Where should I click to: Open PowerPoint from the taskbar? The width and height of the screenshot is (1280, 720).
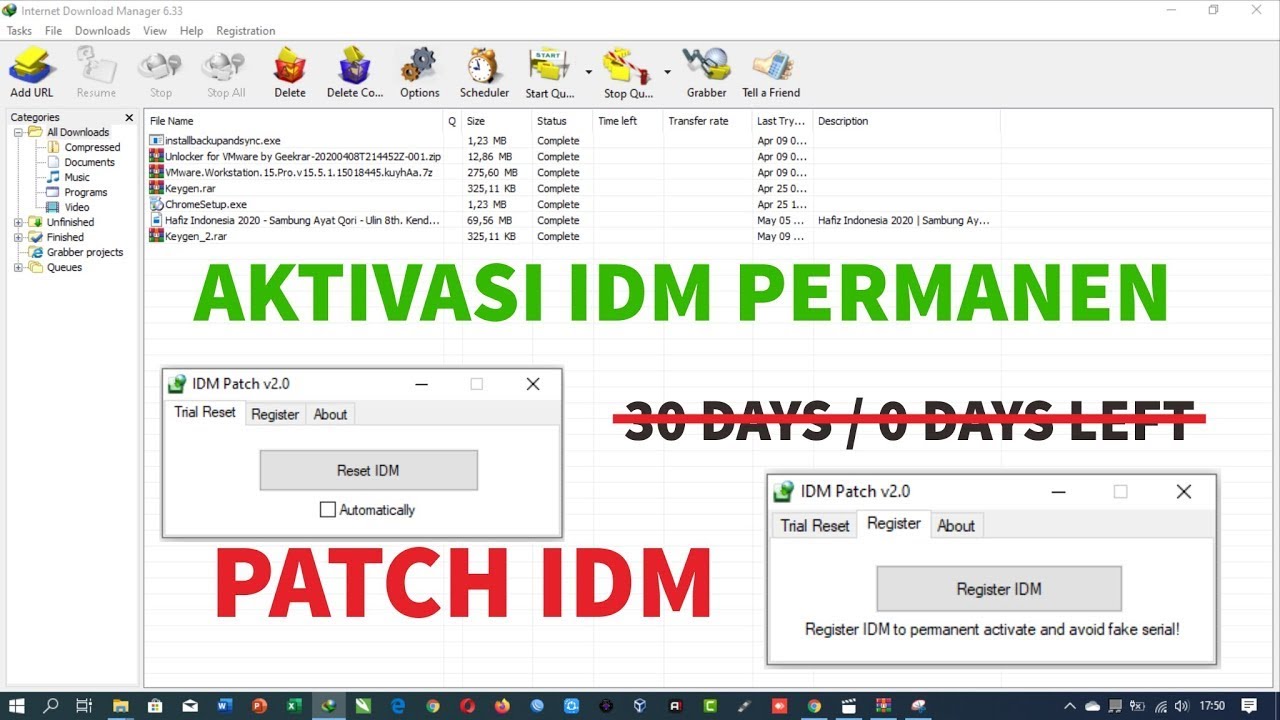(x=259, y=705)
